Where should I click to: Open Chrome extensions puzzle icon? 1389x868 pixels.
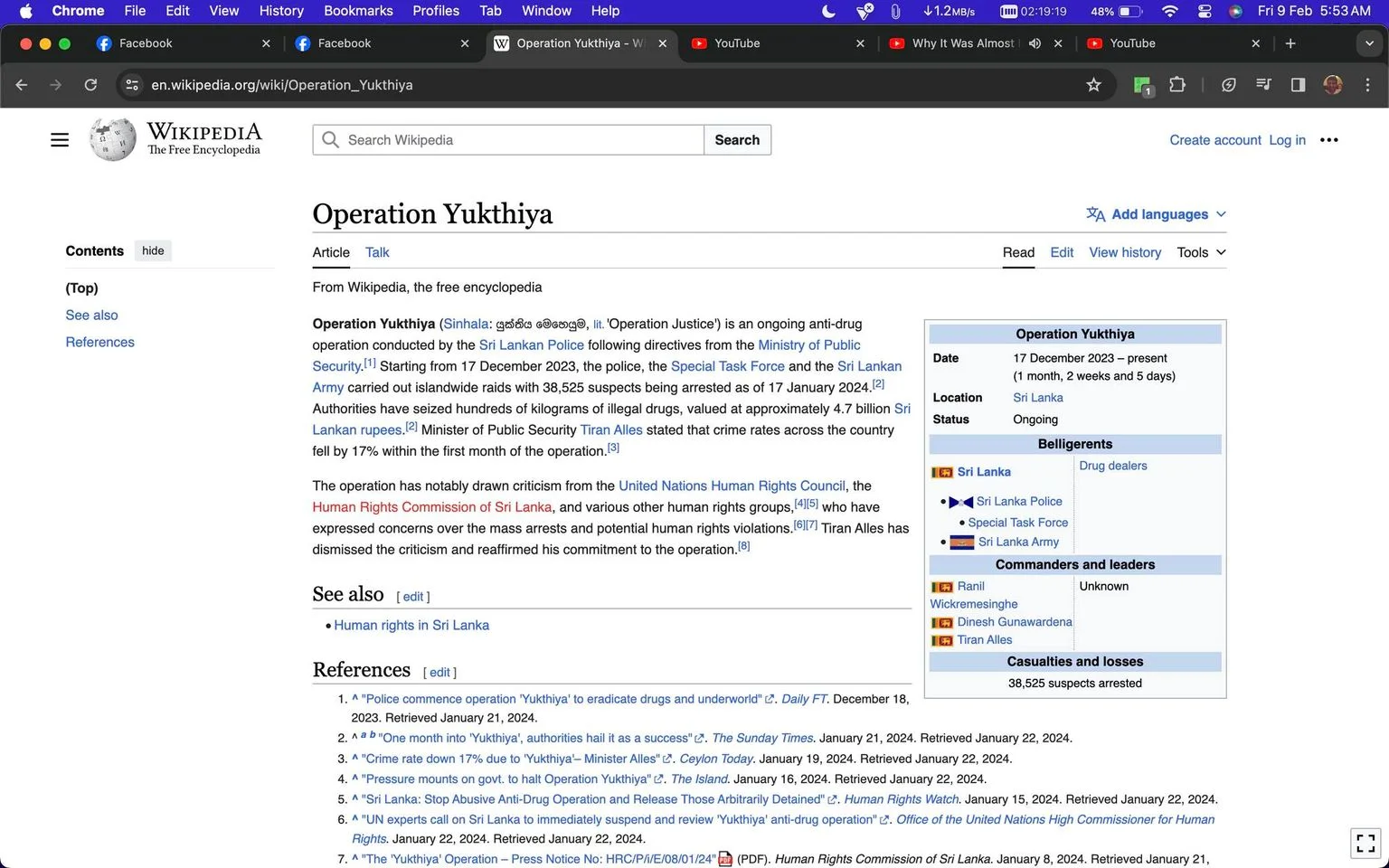(1176, 85)
